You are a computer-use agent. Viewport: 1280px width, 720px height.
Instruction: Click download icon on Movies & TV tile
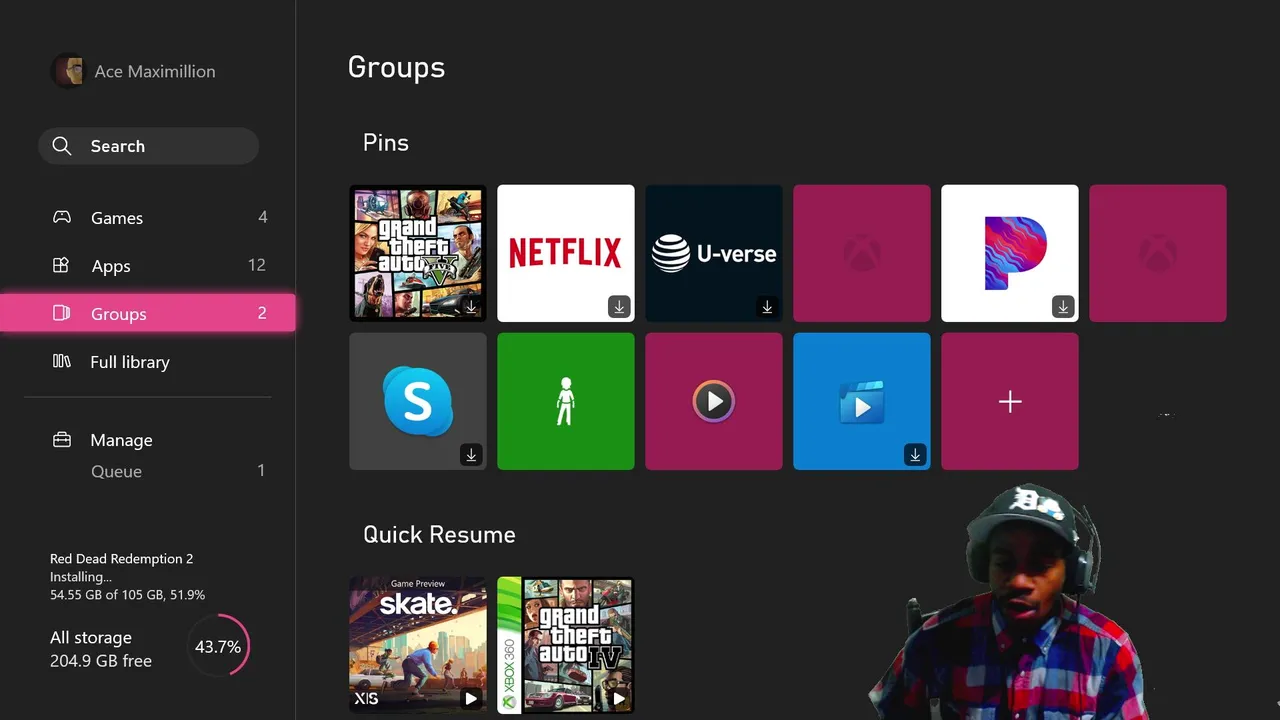pyautogui.click(x=915, y=455)
